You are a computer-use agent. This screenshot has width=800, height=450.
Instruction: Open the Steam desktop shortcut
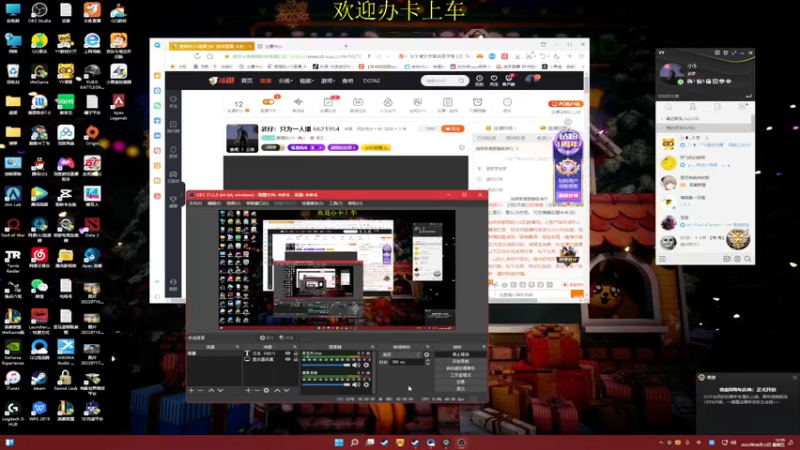[39, 380]
